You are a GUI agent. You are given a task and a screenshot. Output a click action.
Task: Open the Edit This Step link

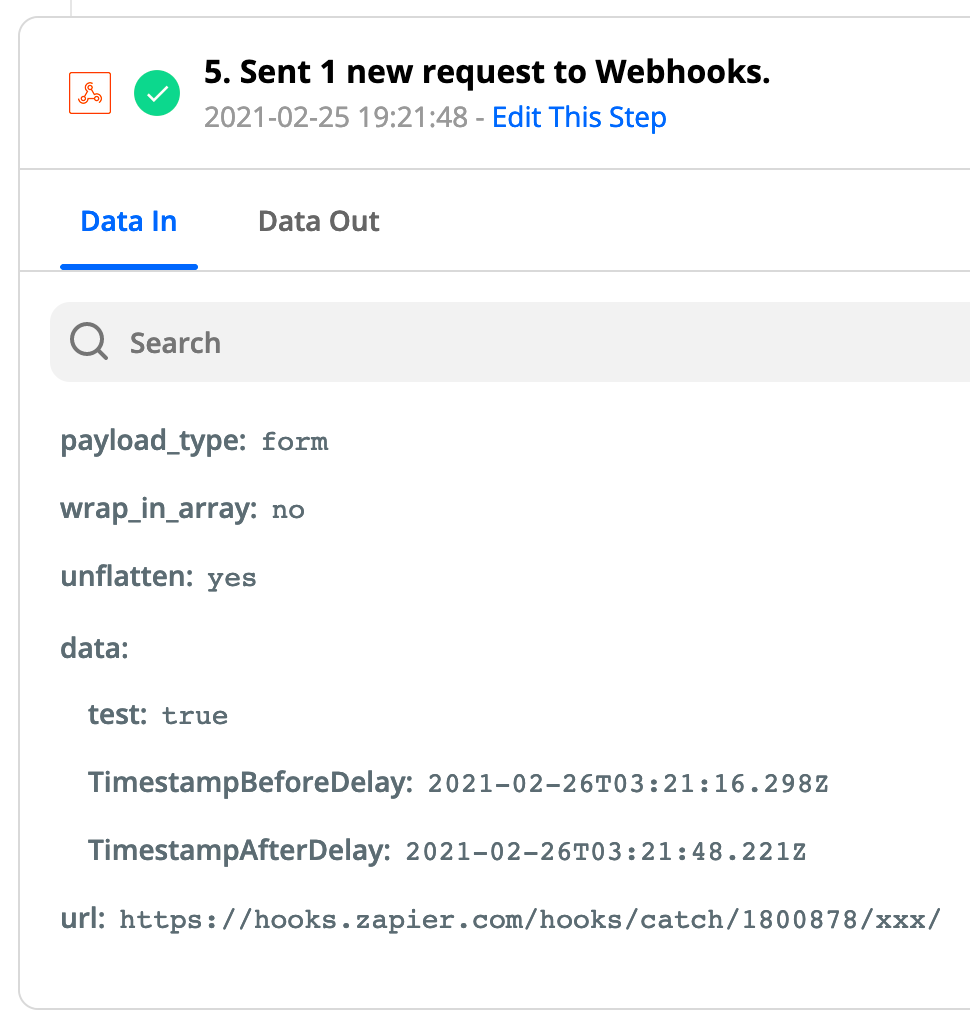pos(579,118)
